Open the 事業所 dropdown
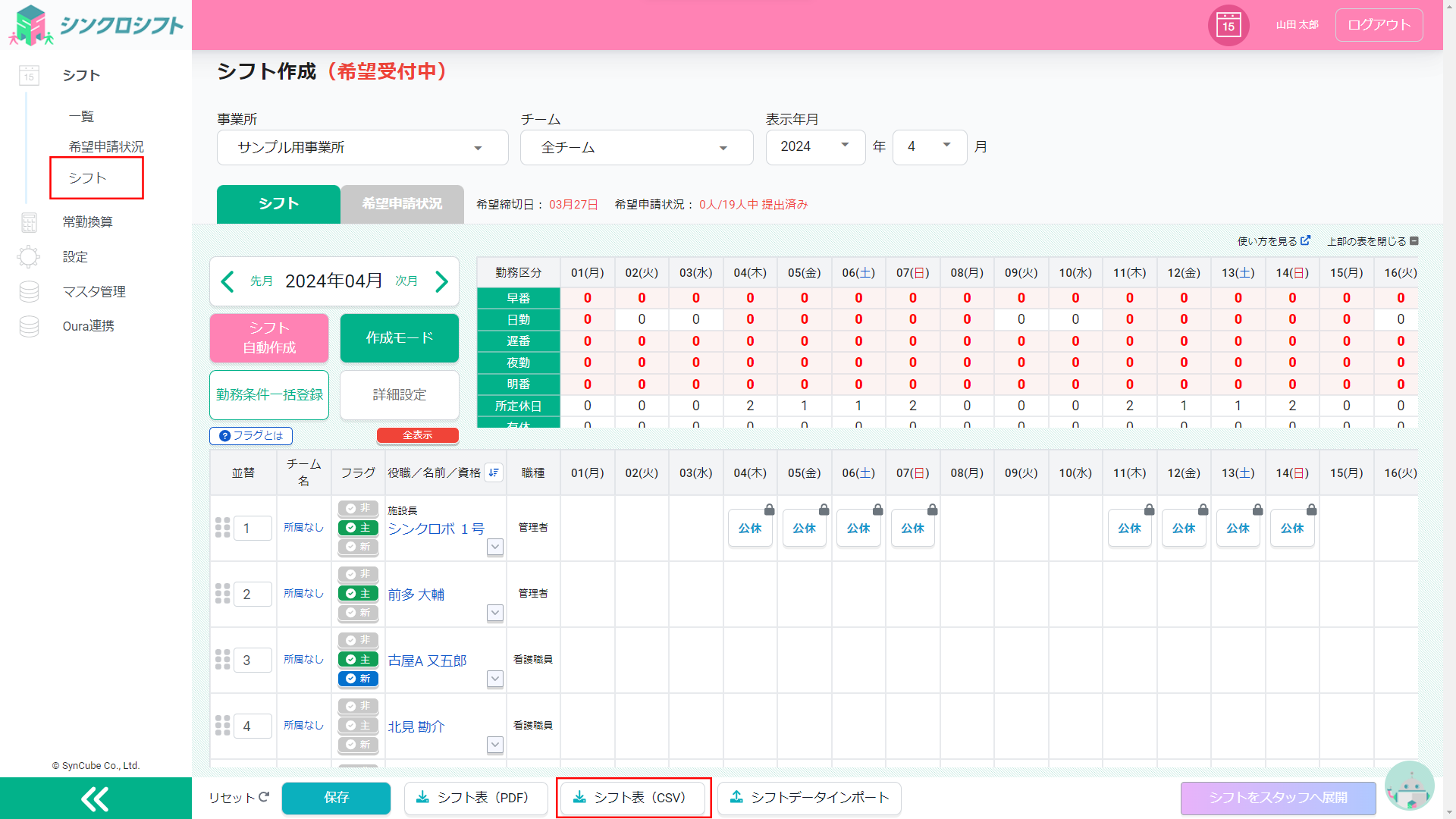The width and height of the screenshot is (1456, 819). (x=362, y=147)
